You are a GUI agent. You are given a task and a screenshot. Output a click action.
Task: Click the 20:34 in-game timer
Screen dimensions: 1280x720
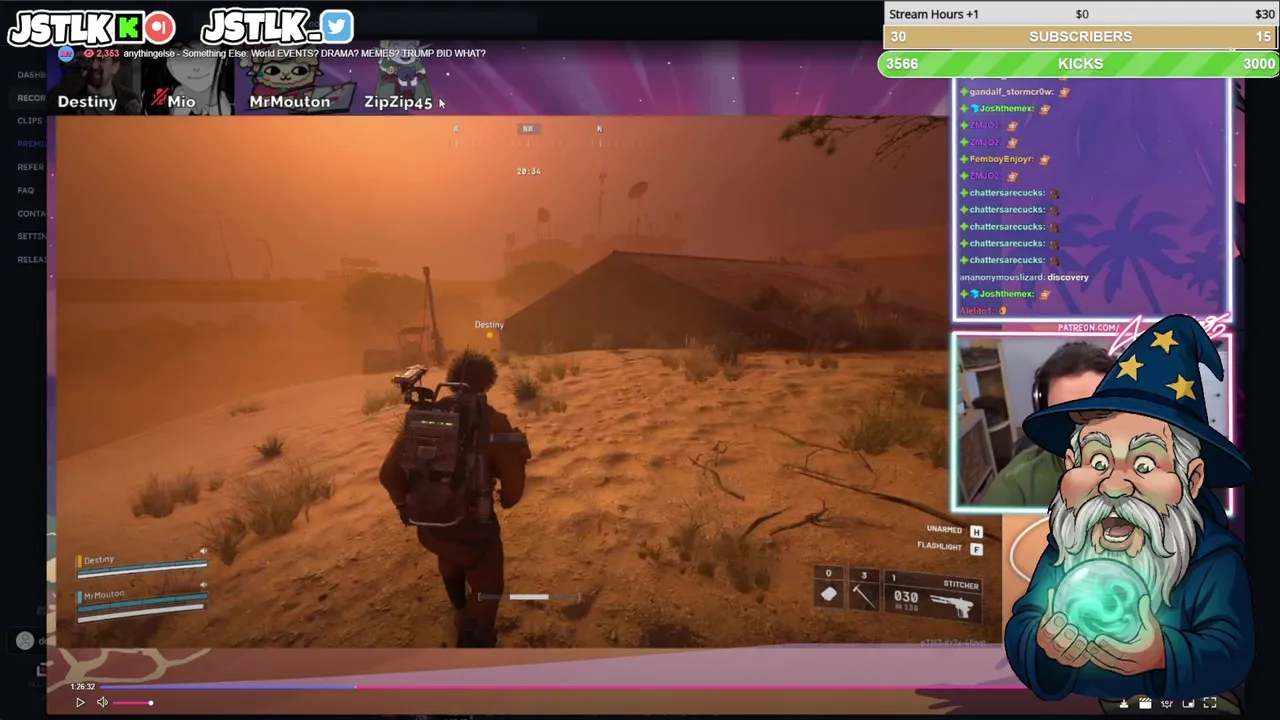click(x=528, y=172)
